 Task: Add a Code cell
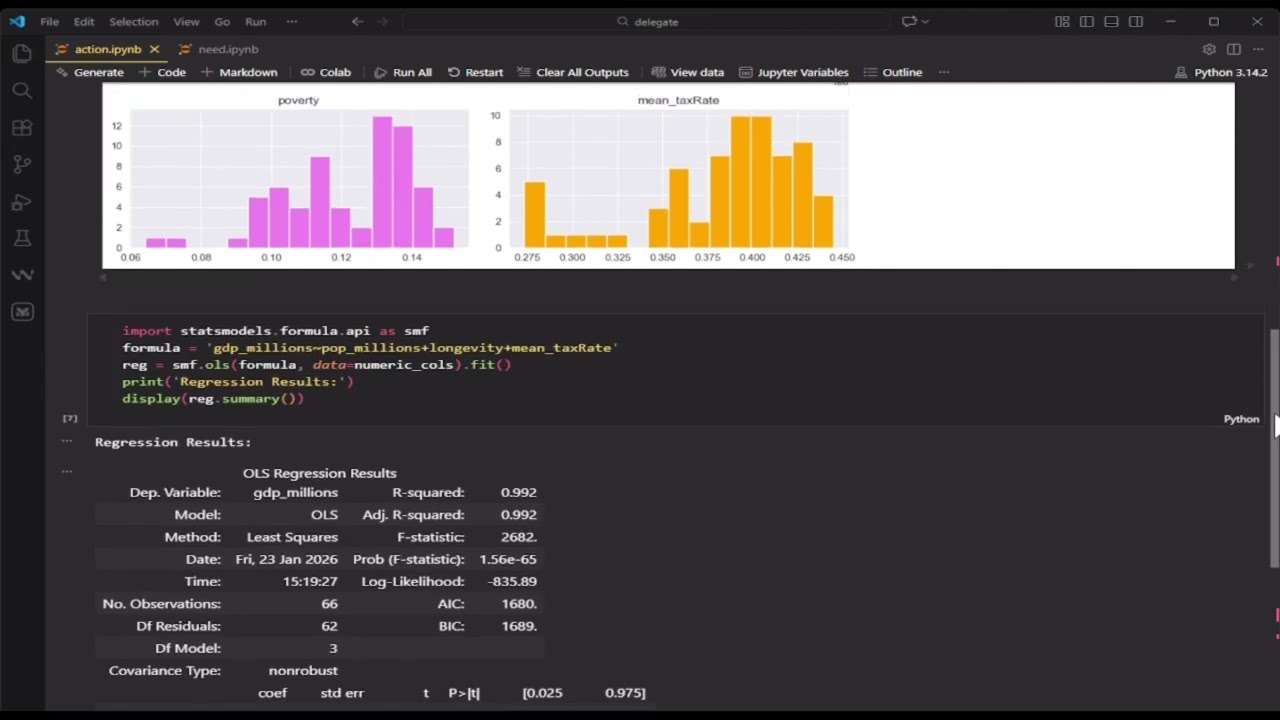click(162, 72)
